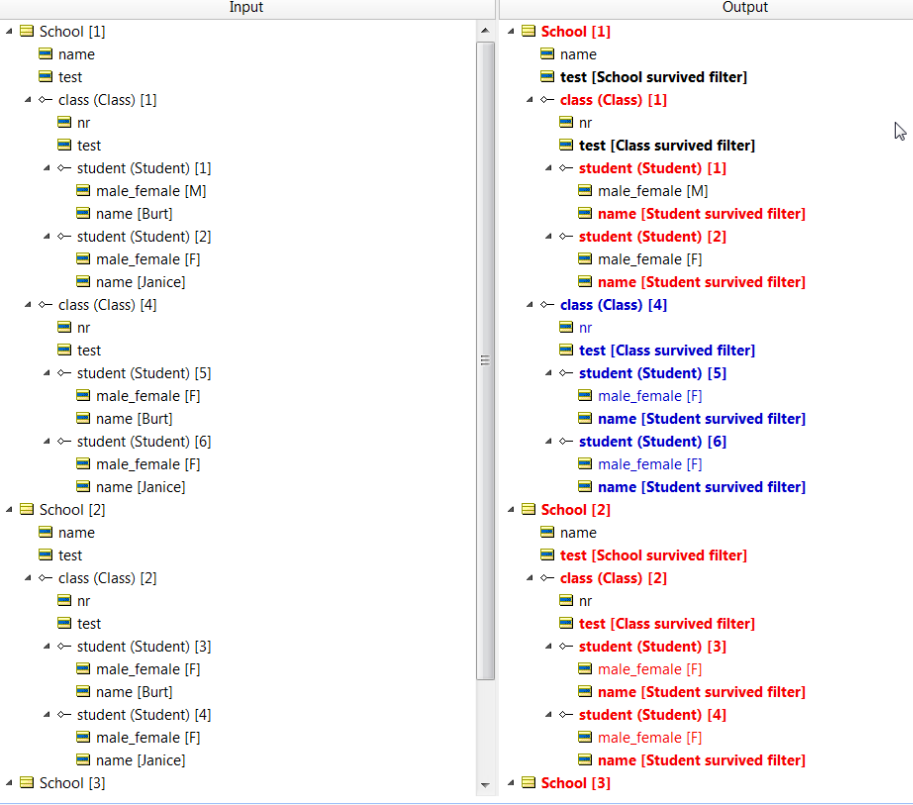Select 'student (Student) [1]' label in Input

(144, 168)
